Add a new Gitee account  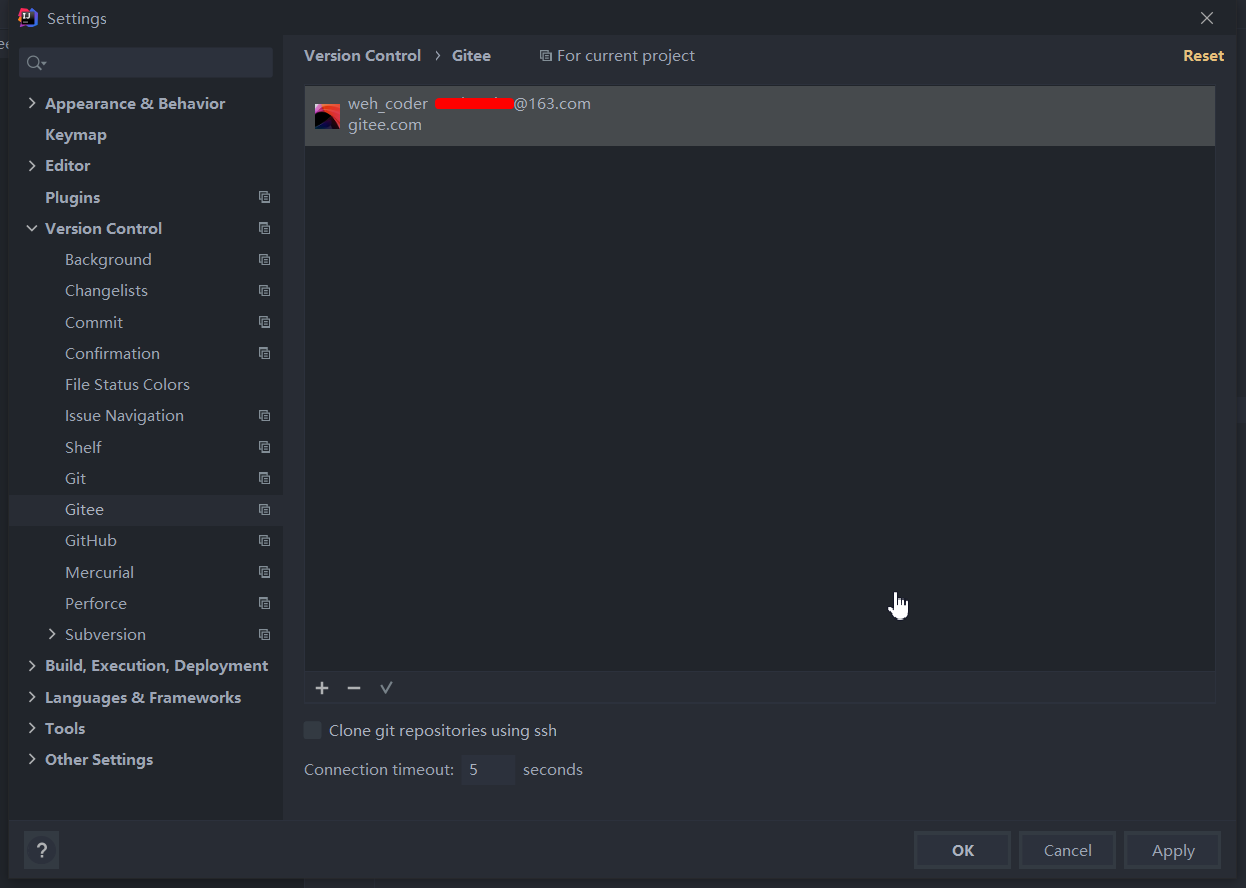tap(322, 688)
